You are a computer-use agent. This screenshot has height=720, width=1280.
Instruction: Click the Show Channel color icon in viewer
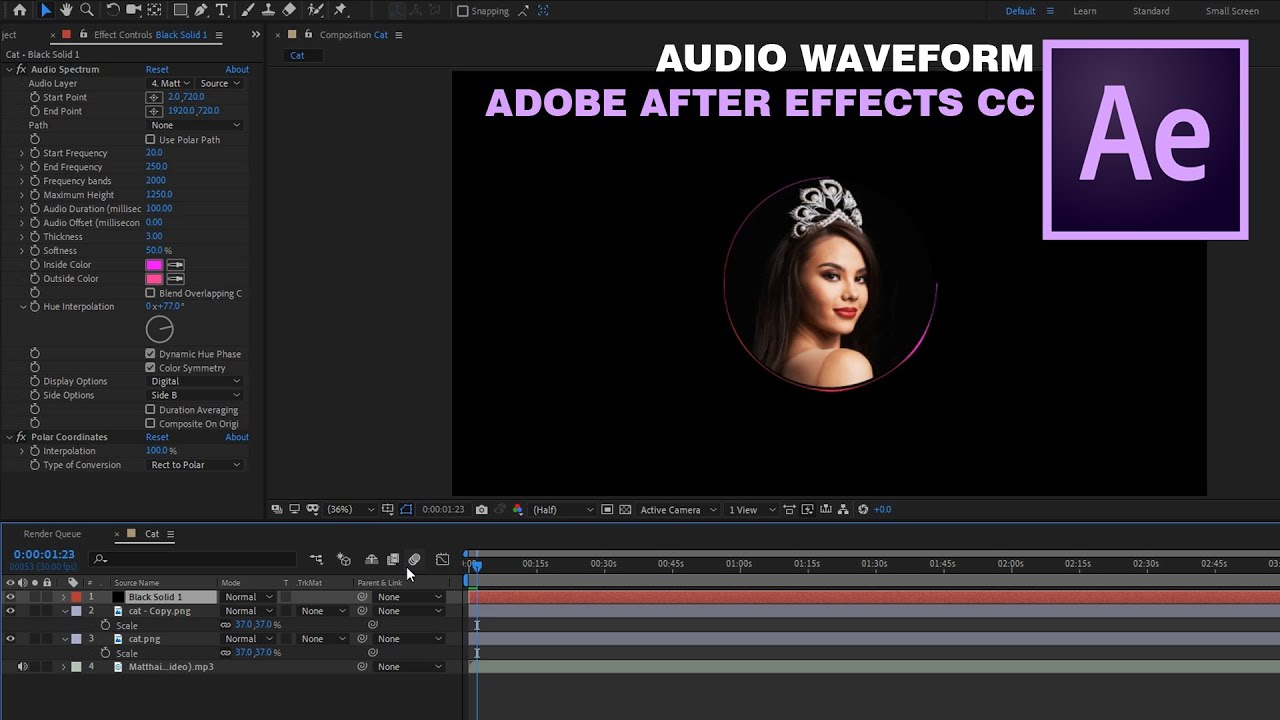(517, 509)
